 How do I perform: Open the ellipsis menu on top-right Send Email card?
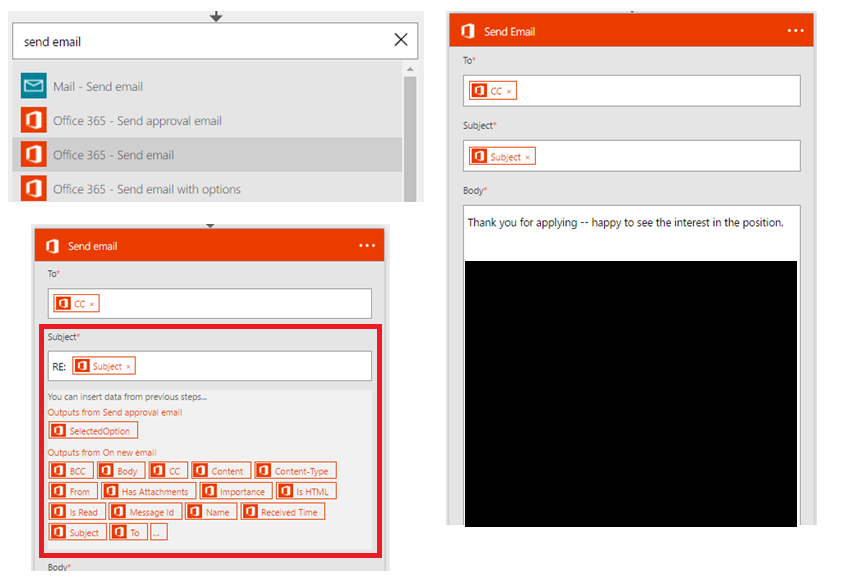795,31
